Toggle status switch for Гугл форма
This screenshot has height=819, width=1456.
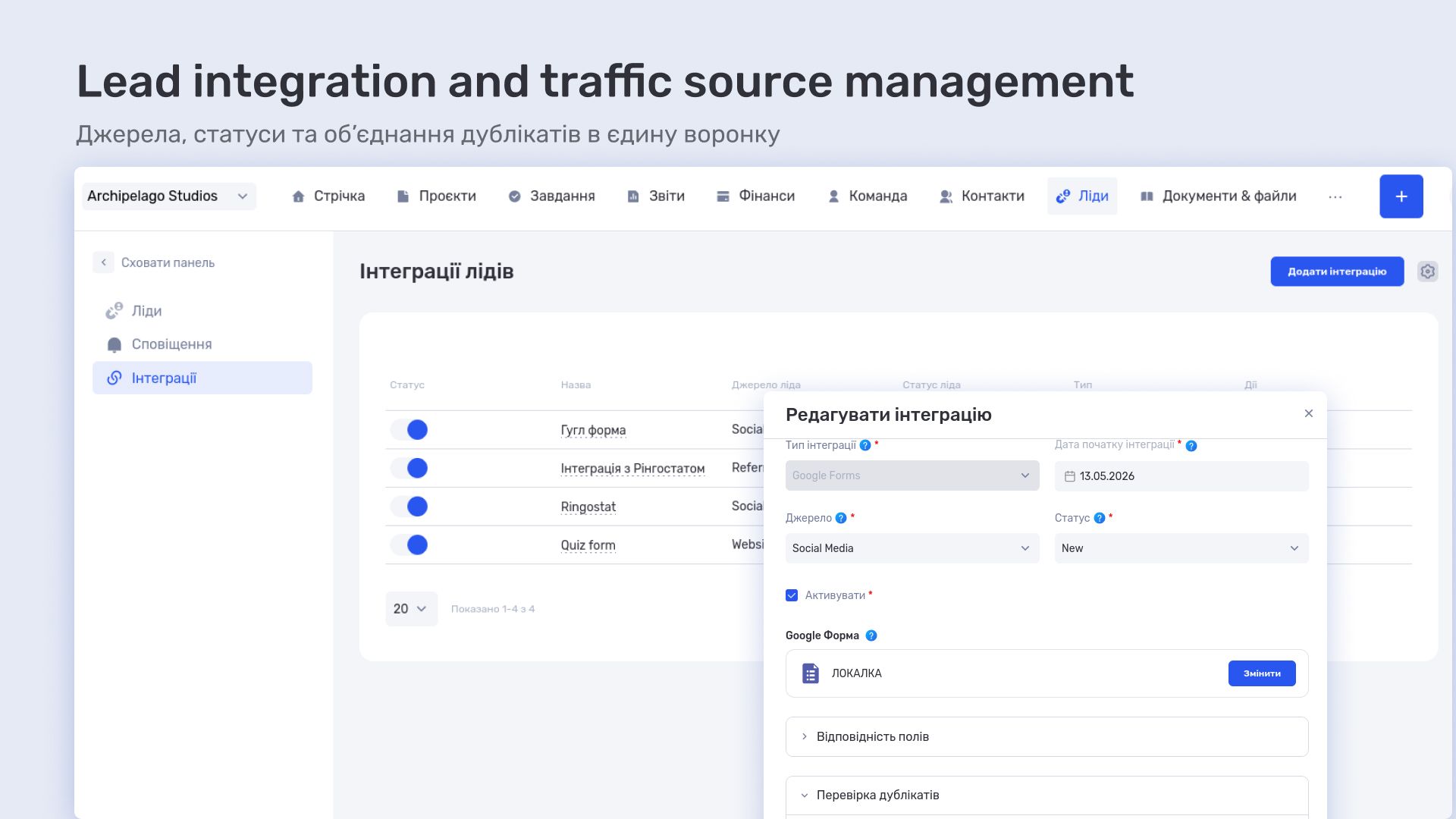coord(409,430)
